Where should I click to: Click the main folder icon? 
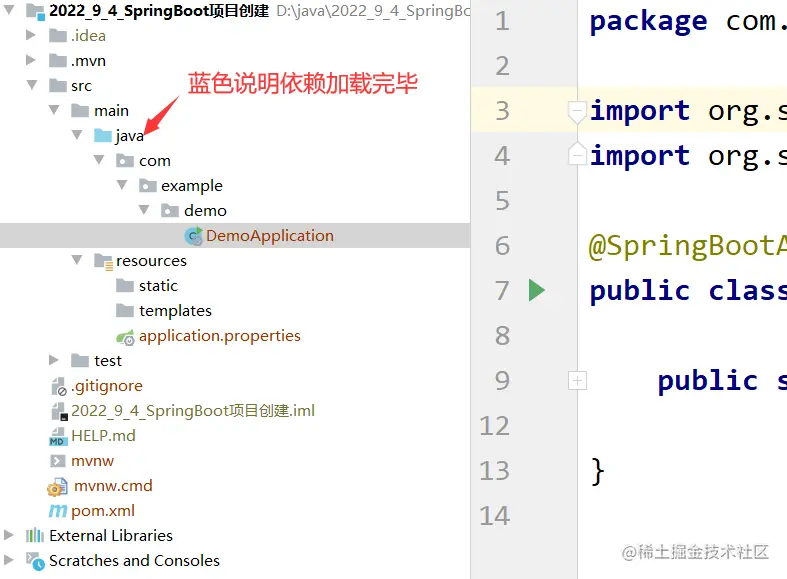pyautogui.click(x=80, y=110)
